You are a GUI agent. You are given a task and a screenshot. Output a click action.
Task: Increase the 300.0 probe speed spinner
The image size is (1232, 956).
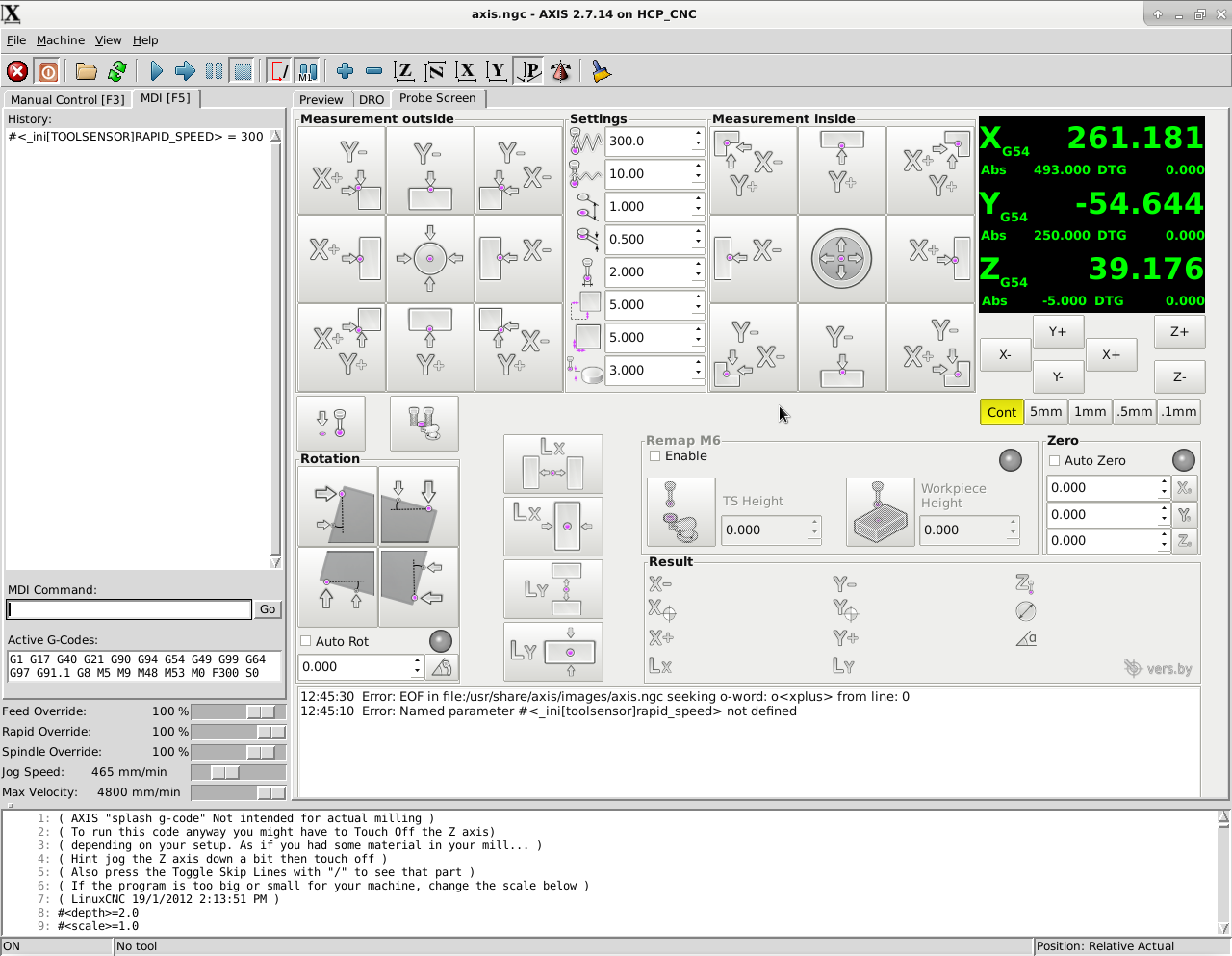[x=698, y=136]
